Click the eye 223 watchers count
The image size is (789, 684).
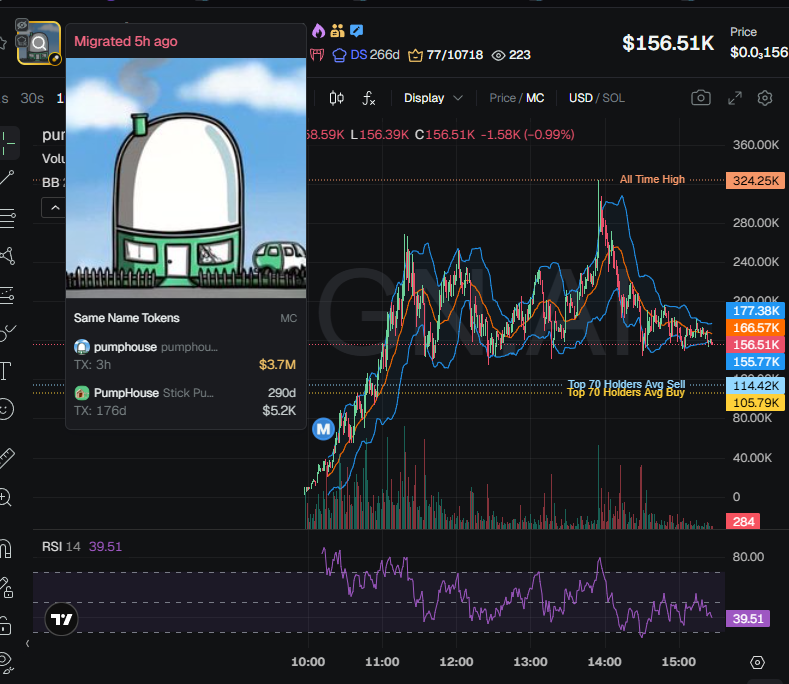(x=511, y=55)
